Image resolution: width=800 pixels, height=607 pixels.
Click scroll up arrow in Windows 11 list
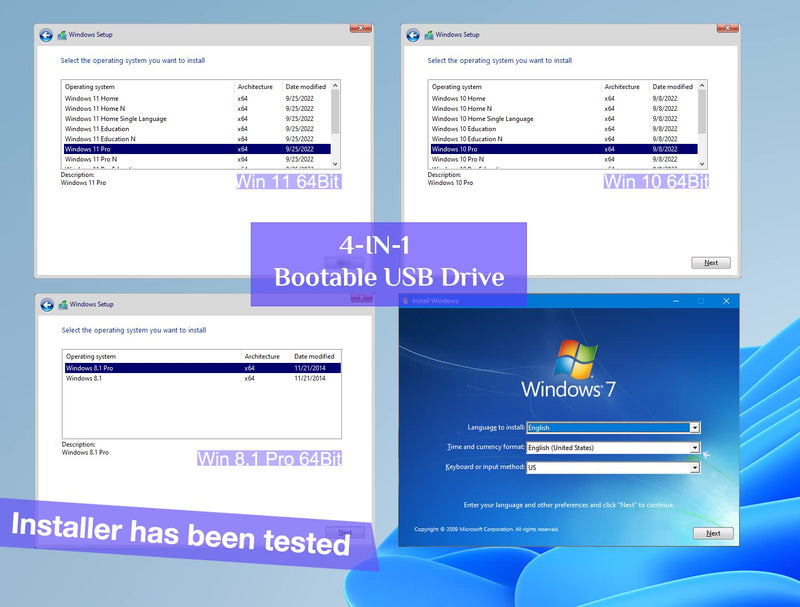point(335,86)
